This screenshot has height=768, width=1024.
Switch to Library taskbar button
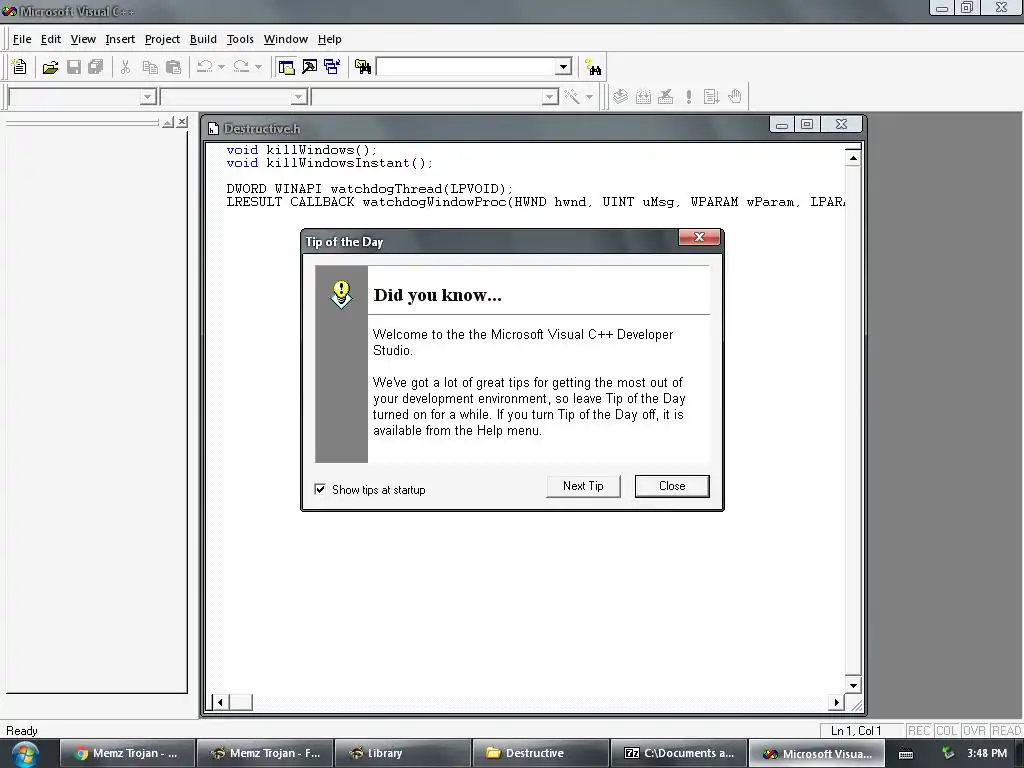pos(403,753)
